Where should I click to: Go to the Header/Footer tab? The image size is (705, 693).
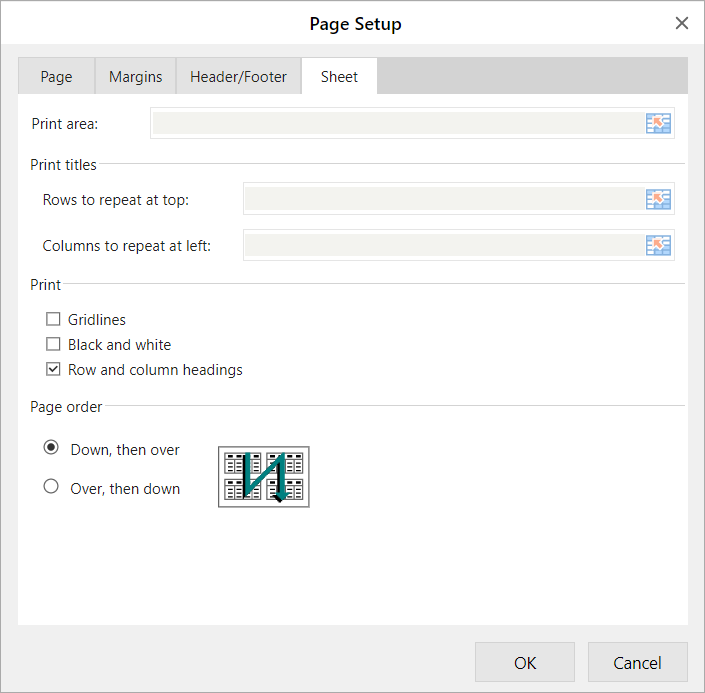coord(238,76)
